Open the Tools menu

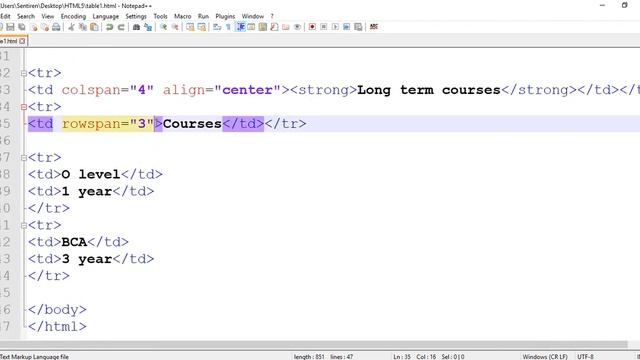pos(160,16)
